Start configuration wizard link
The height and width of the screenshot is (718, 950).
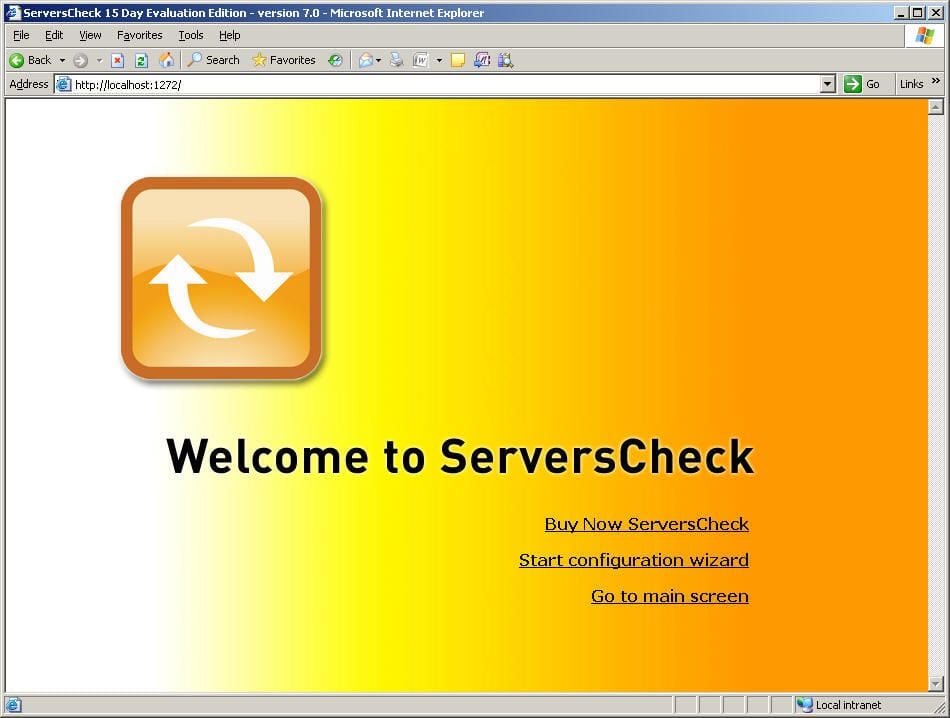point(634,560)
